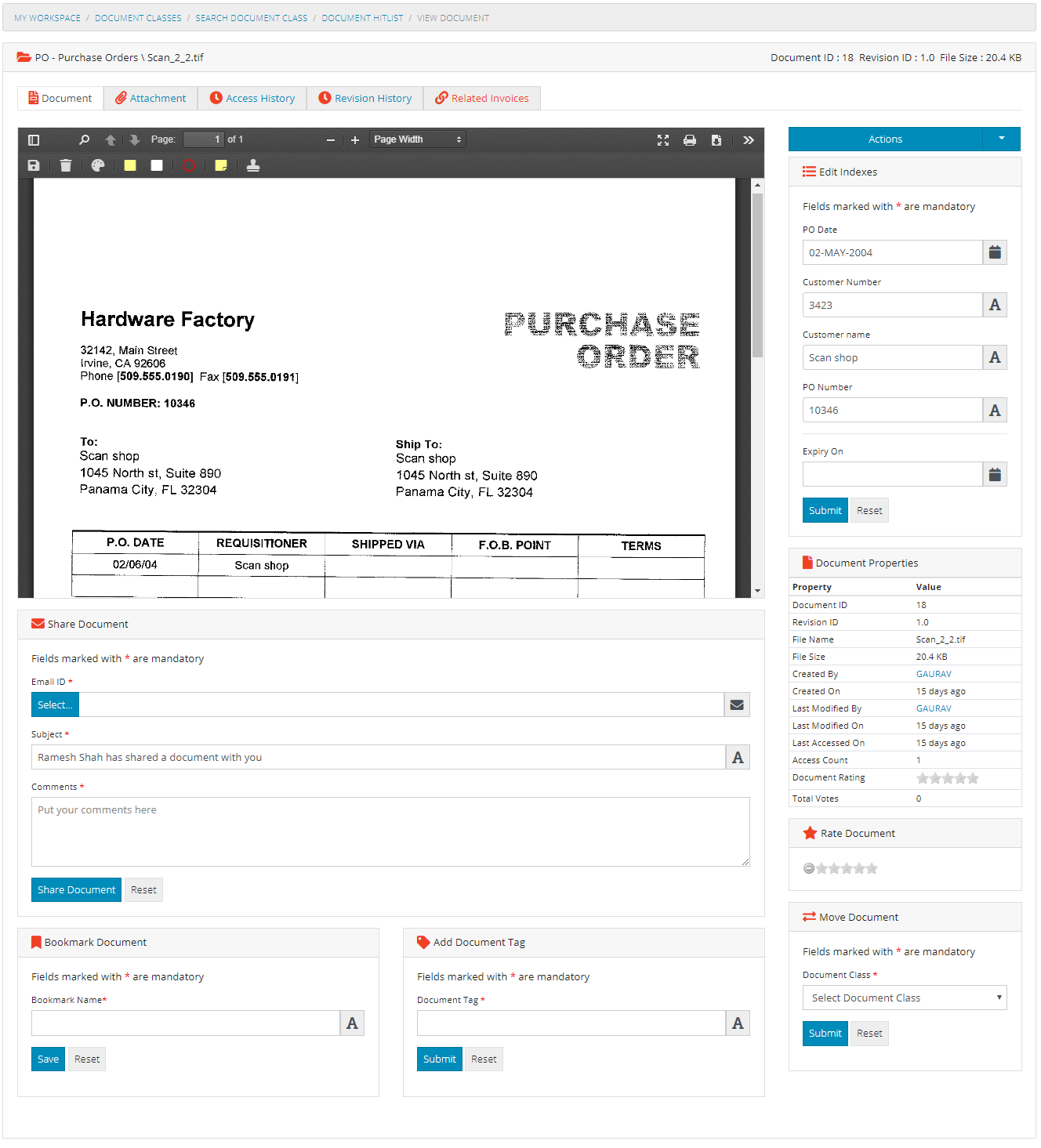
Task: Select the red circle annotation tool
Action: tap(189, 165)
